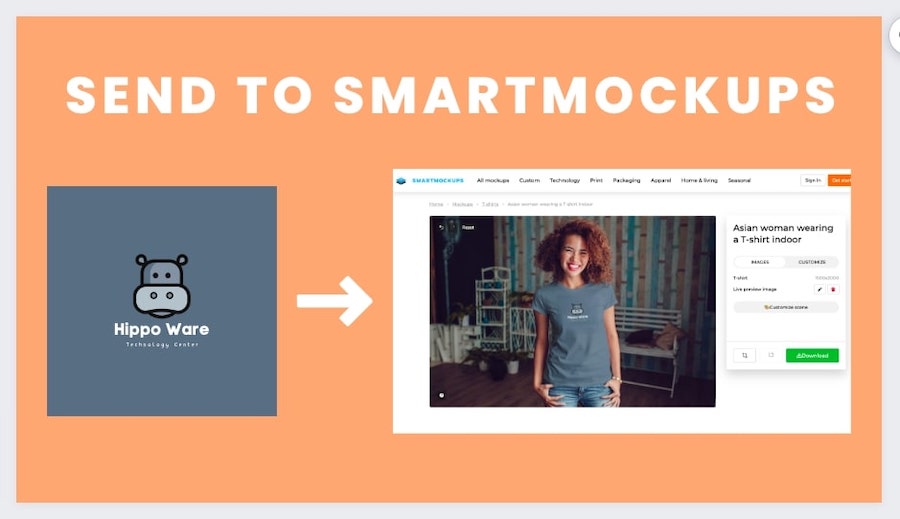Click Reset on the mockup preview

pyautogui.click(x=468, y=227)
